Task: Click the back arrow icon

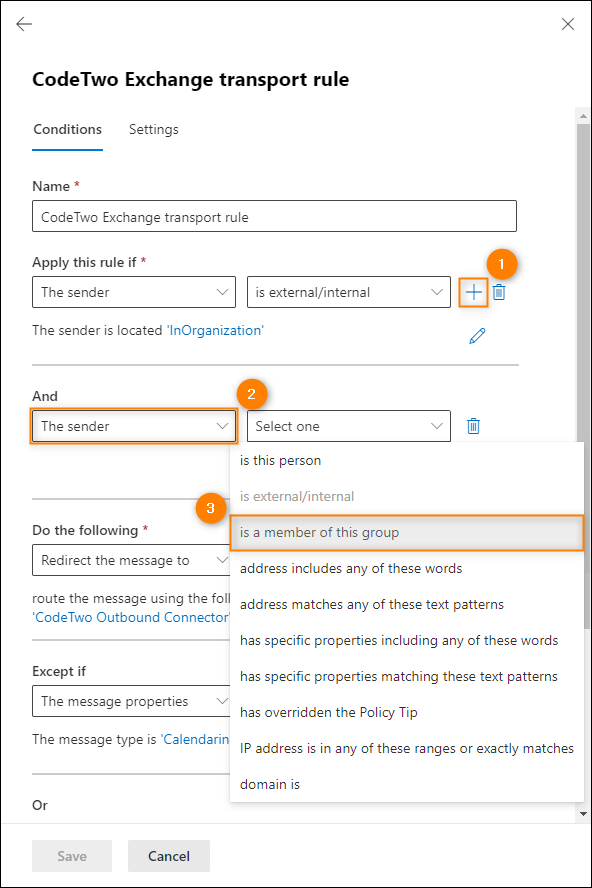Action: tap(24, 24)
